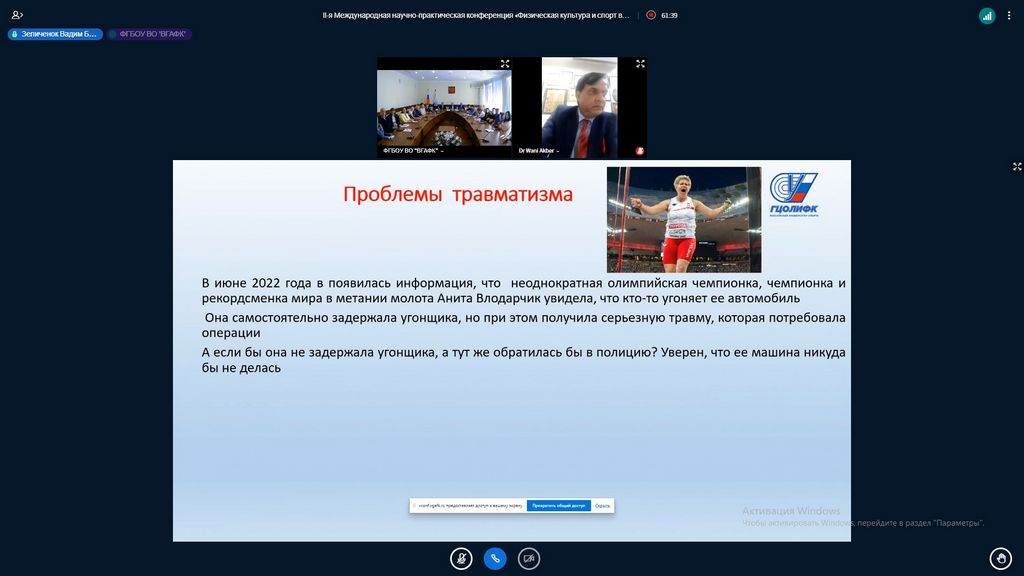Open the three-dot options menu

[x=1011, y=15]
